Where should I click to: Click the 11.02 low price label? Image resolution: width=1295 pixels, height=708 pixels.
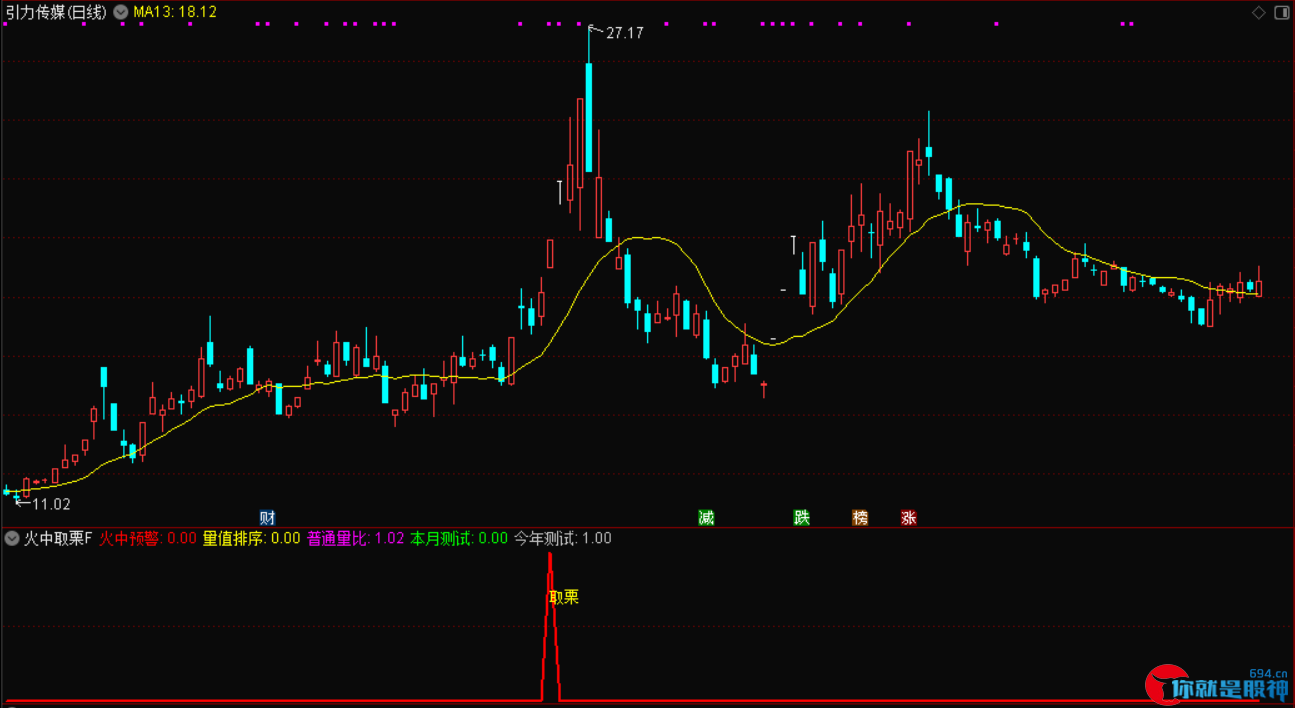coord(52,504)
